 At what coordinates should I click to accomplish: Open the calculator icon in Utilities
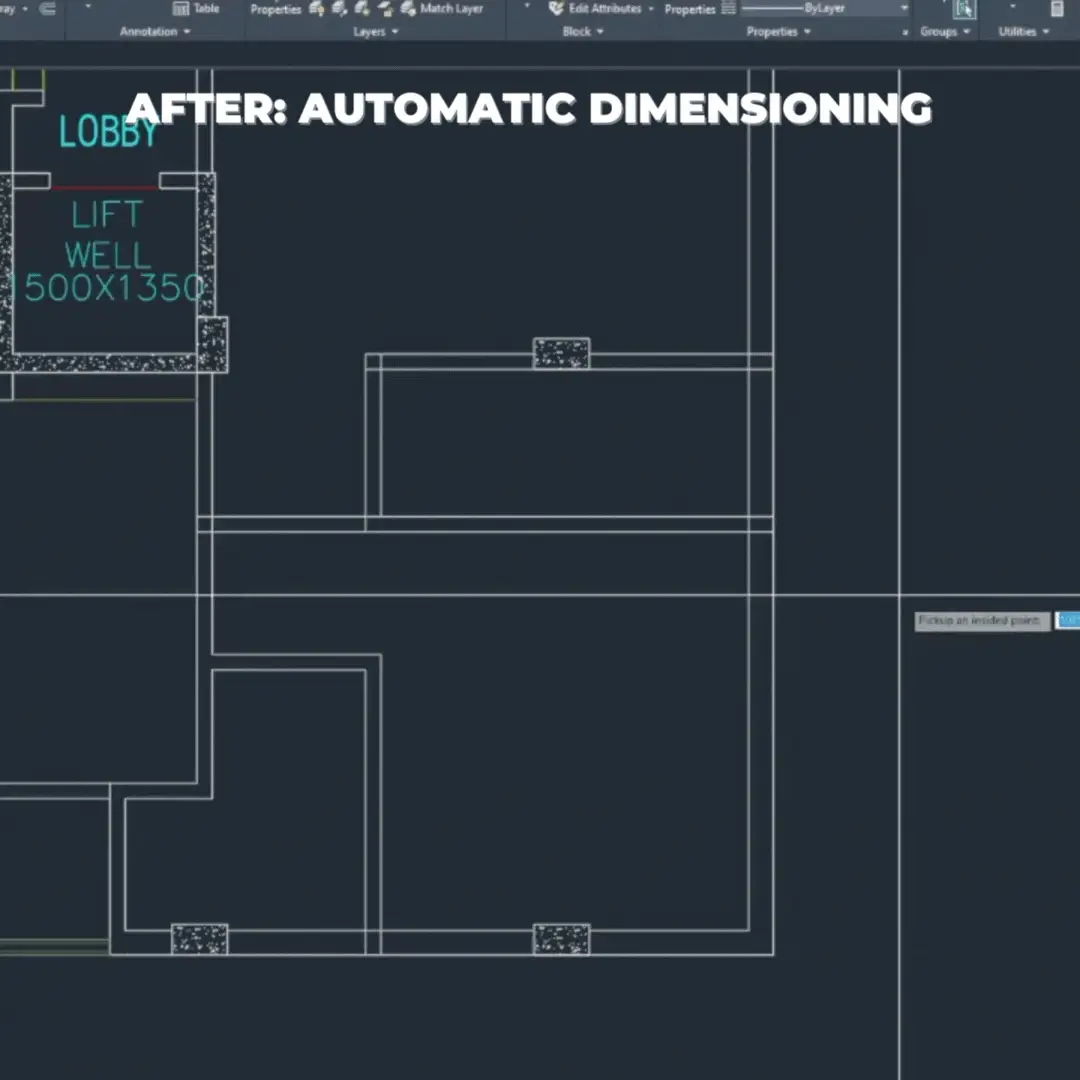click(1057, 9)
